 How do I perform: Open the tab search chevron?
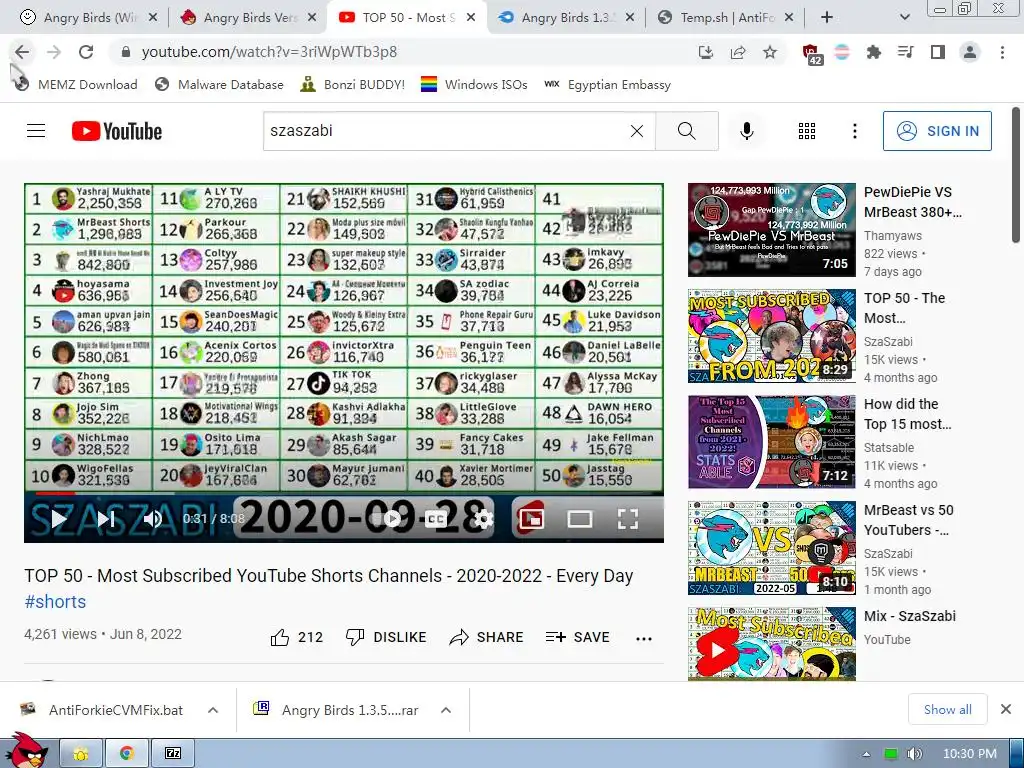click(904, 18)
